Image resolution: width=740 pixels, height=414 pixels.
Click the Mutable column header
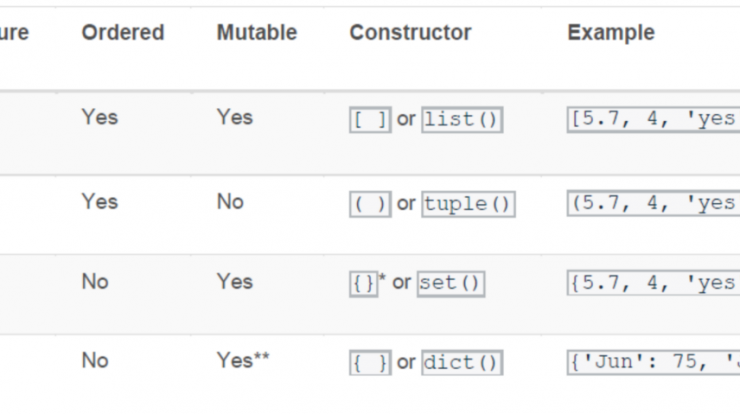click(x=257, y=33)
